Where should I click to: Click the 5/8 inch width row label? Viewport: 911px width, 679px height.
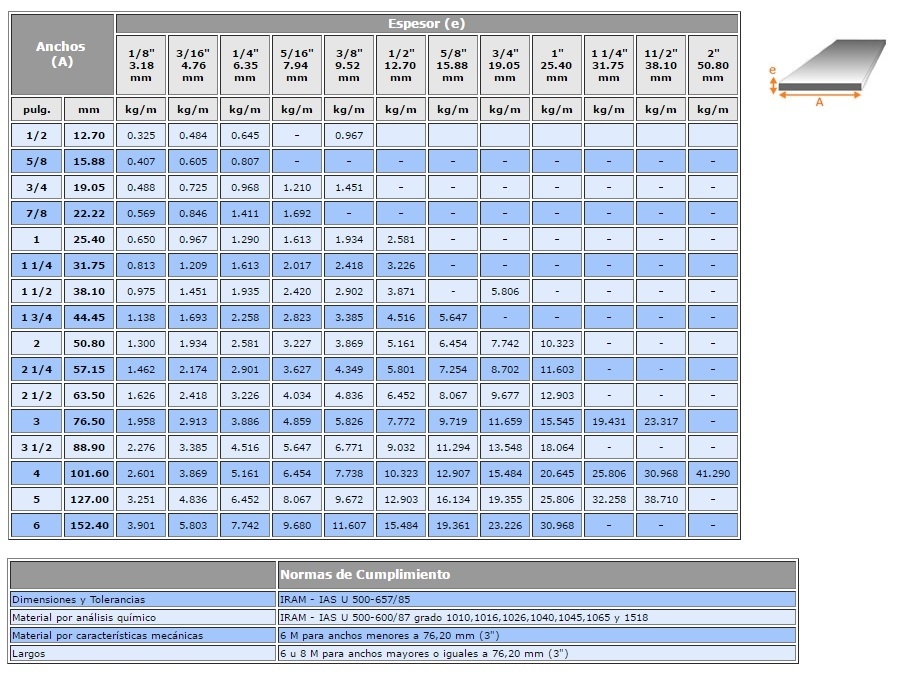[37, 161]
